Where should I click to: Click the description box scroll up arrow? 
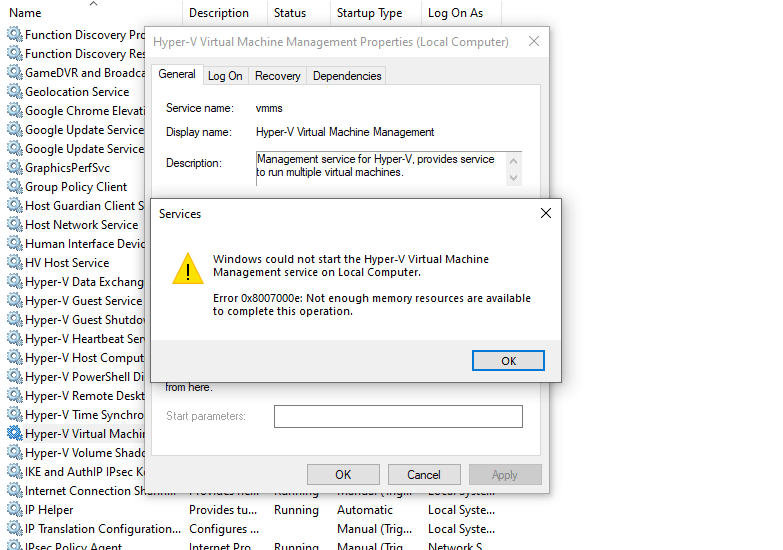(x=513, y=161)
